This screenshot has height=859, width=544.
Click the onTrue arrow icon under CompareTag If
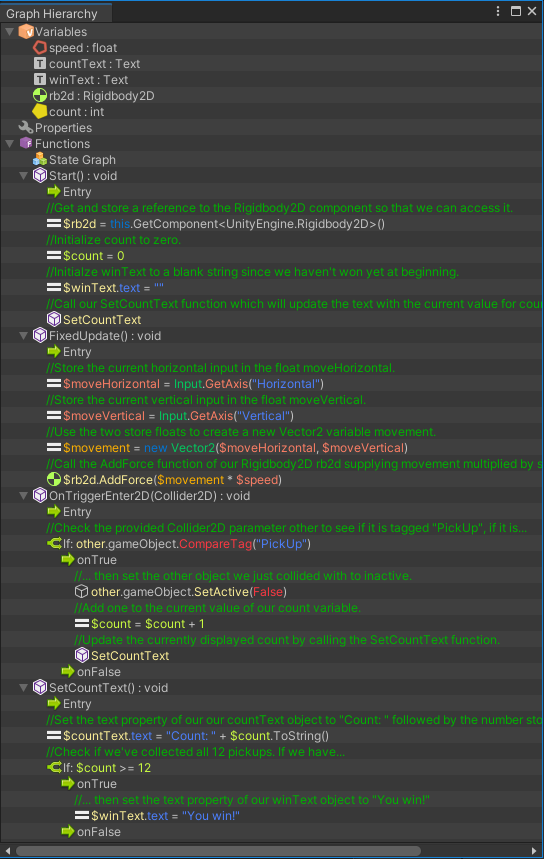pos(68,559)
